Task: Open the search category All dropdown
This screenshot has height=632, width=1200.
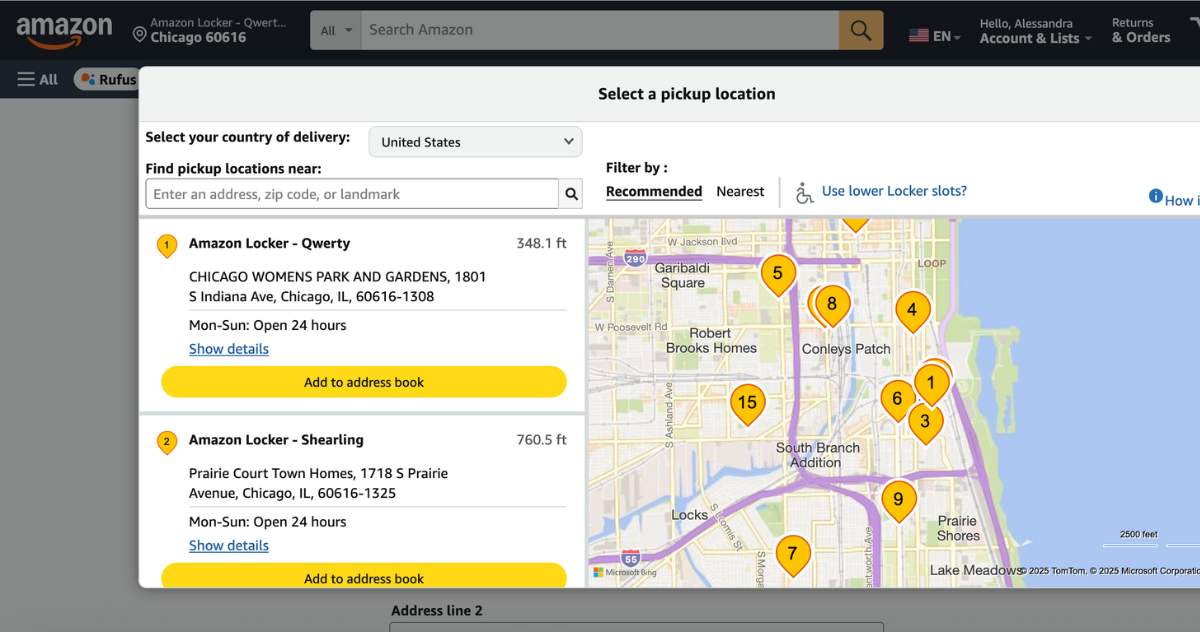Action: pyautogui.click(x=336, y=30)
